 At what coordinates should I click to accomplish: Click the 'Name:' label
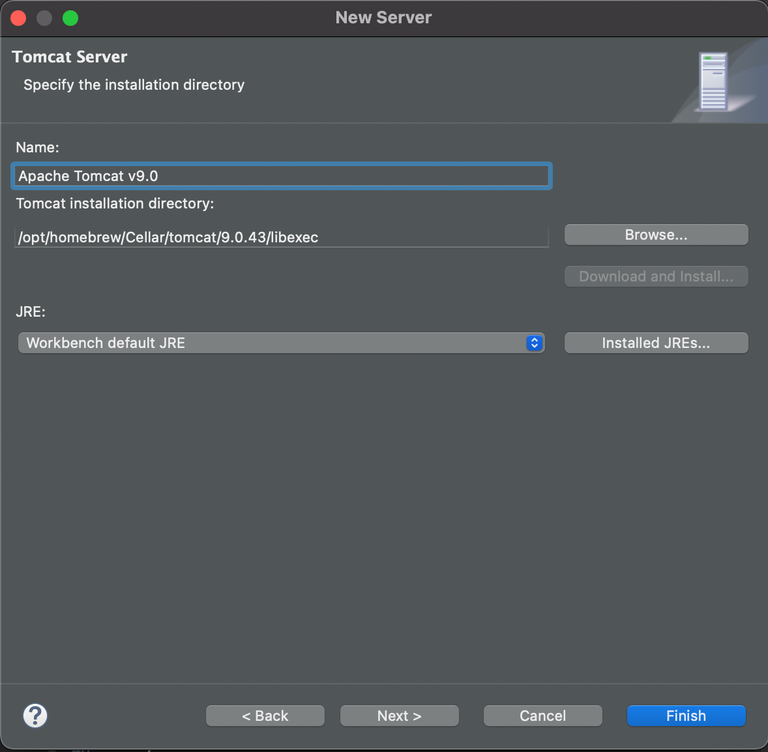pyautogui.click(x=37, y=147)
